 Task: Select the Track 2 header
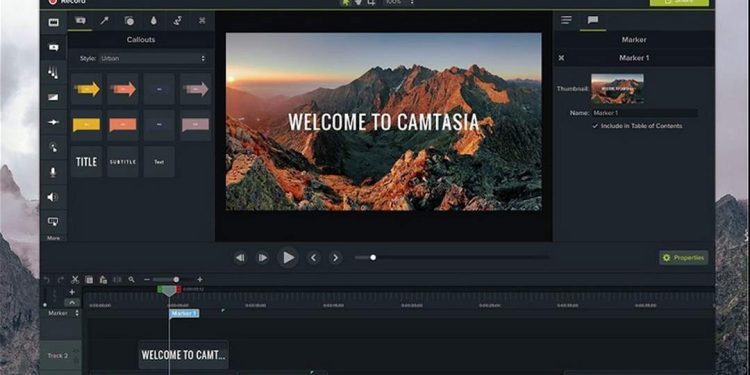coord(60,356)
